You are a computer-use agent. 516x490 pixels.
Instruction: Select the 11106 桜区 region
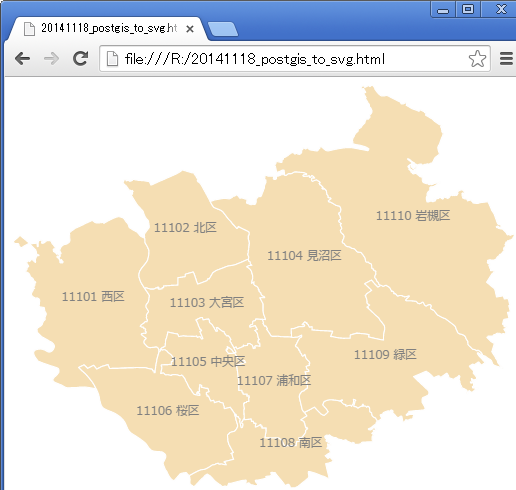point(168,410)
